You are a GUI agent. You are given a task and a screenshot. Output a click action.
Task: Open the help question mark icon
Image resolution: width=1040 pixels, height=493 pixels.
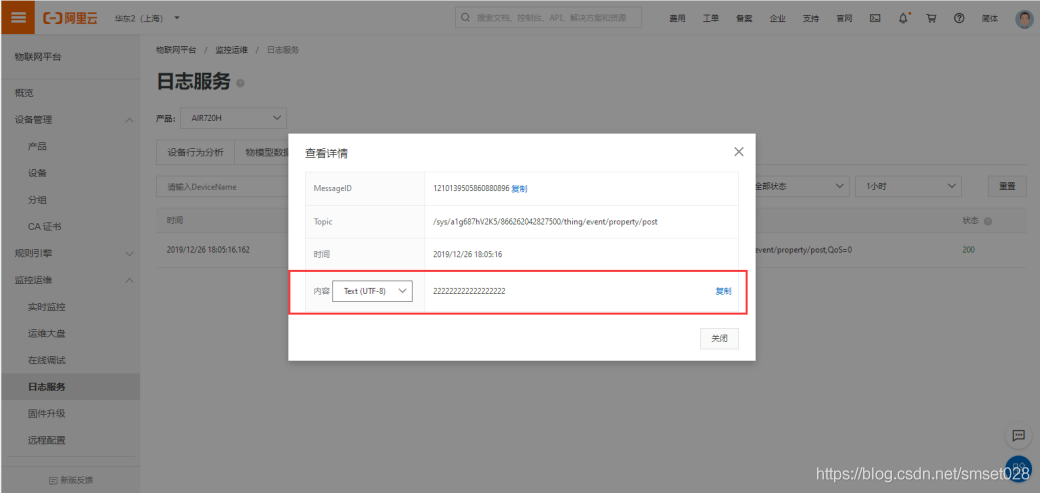[x=959, y=19]
